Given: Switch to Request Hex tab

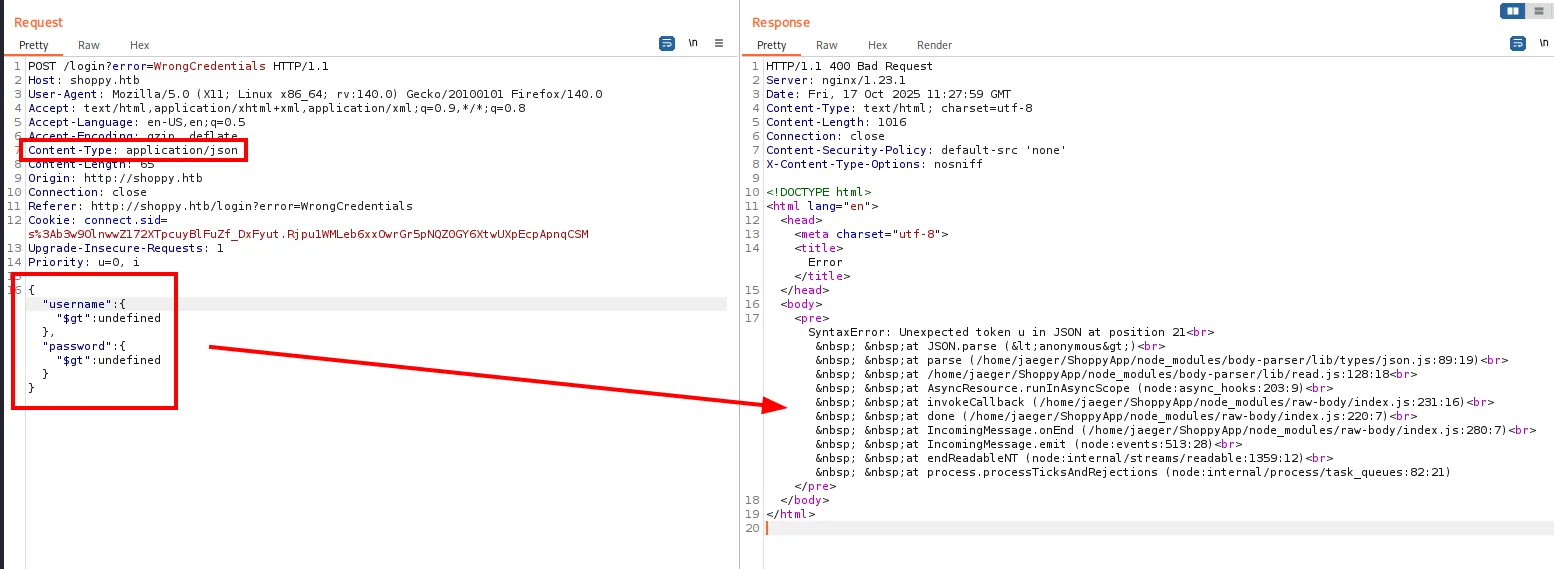Looking at the screenshot, I should tap(139, 45).
